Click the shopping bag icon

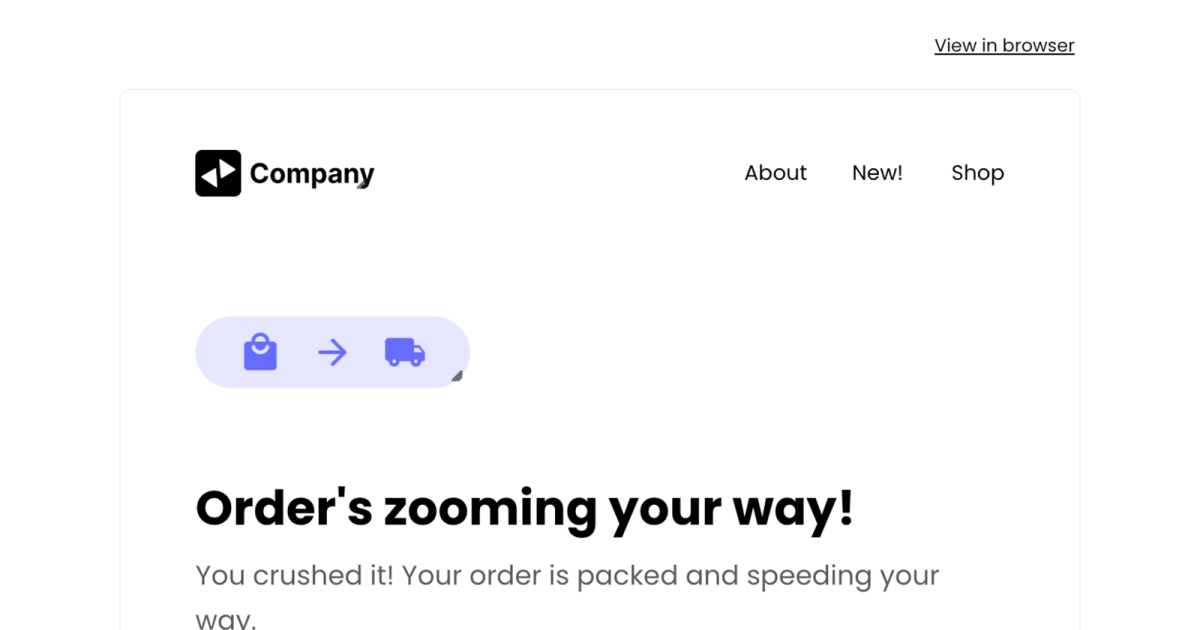pyautogui.click(x=260, y=352)
